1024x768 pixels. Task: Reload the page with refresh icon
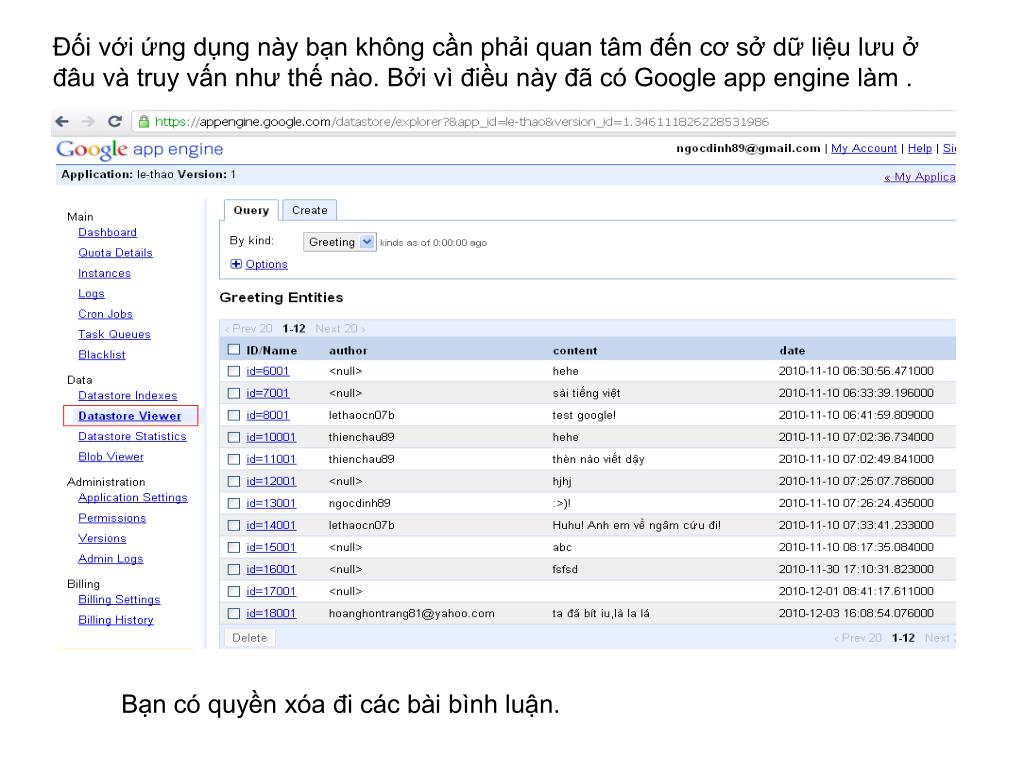click(115, 121)
